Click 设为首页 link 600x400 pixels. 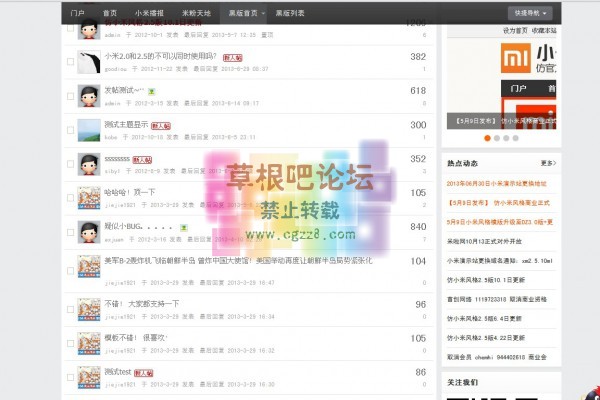pyautogui.click(x=515, y=30)
